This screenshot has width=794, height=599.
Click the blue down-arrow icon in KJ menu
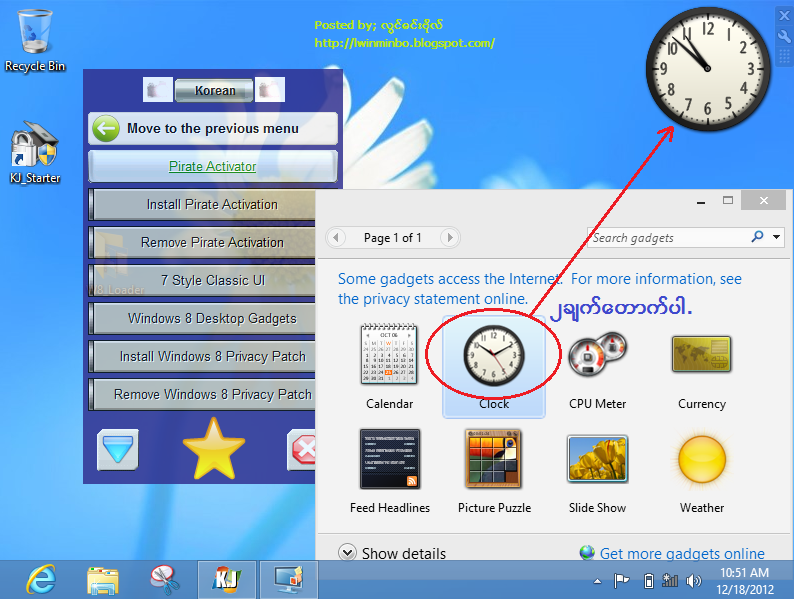coord(118,450)
